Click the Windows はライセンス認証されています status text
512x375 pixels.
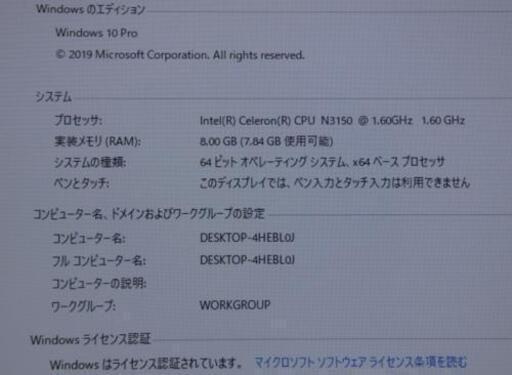coord(146,364)
